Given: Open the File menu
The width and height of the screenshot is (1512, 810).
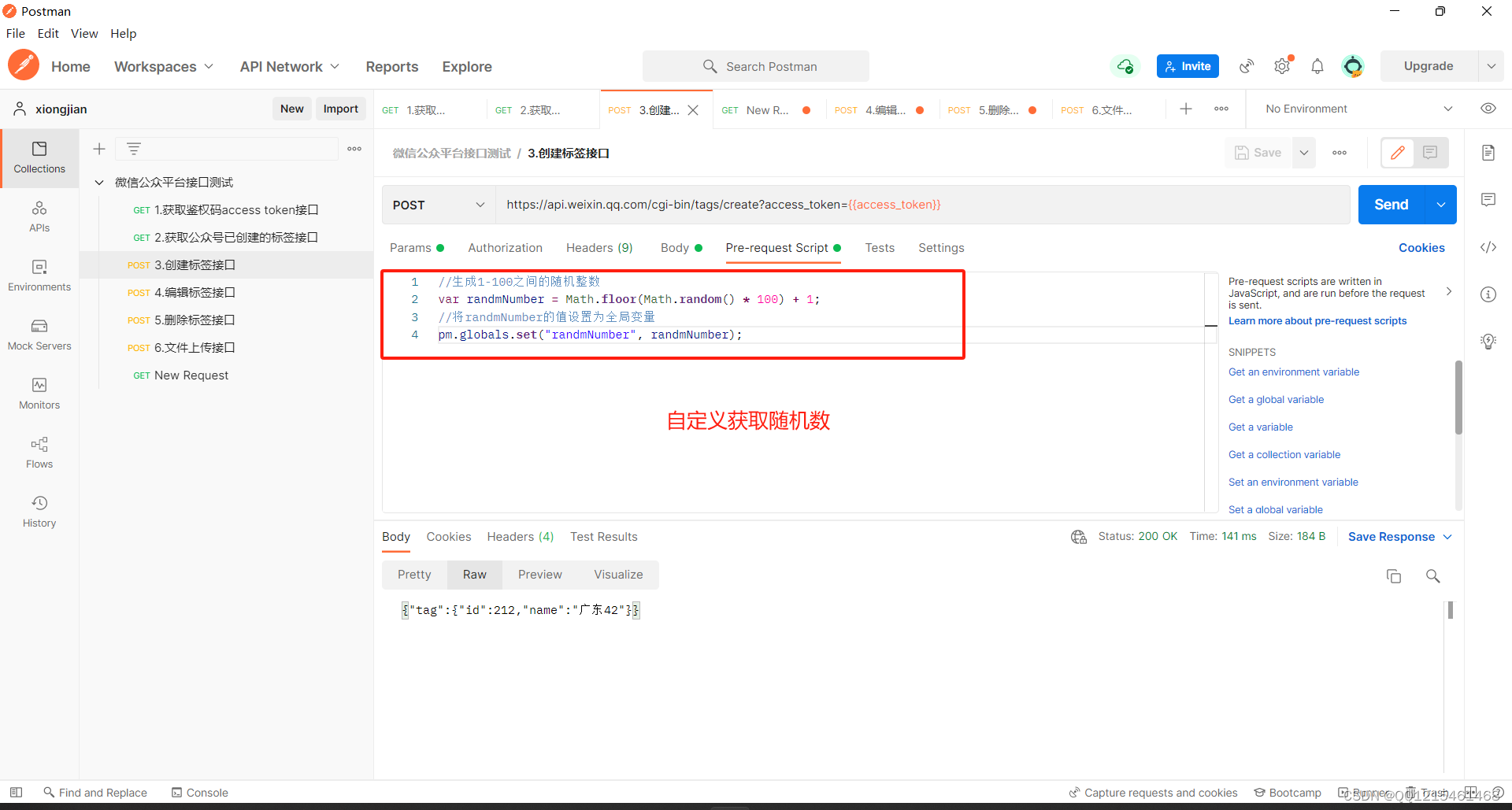Looking at the screenshot, I should click(x=16, y=33).
